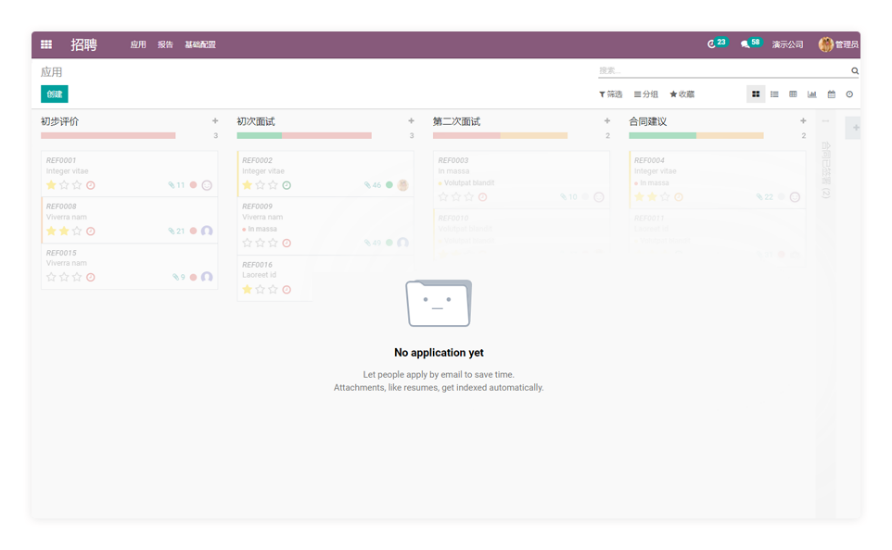Switch to the graph view icon
Screen dimensions: 892x550
click(x=812, y=94)
